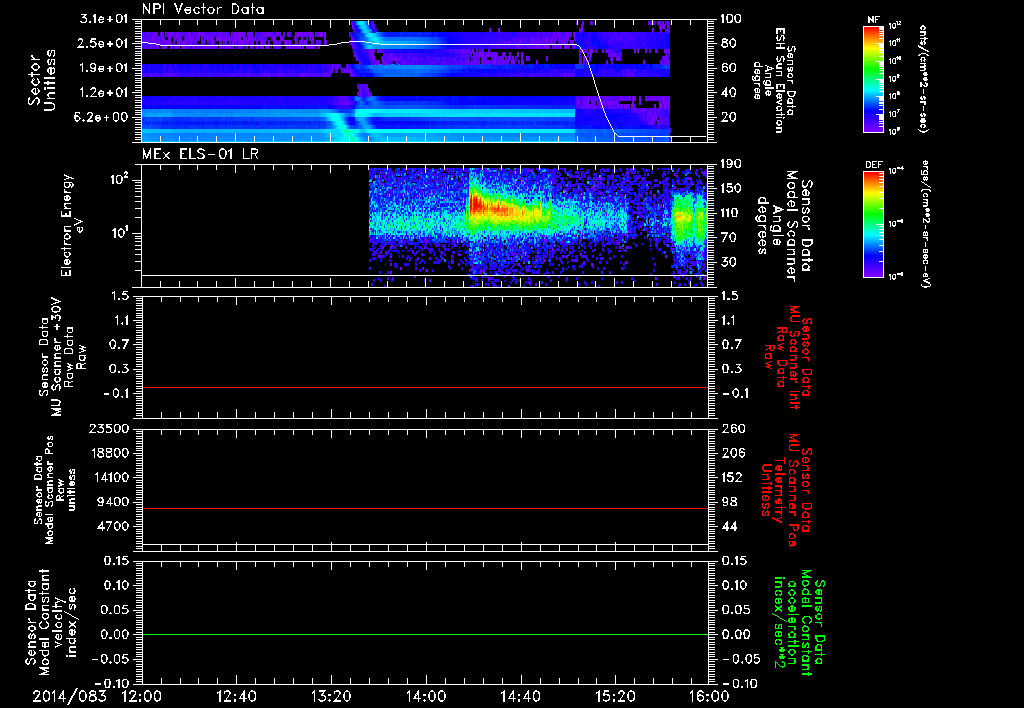Click the "1.9e+01" sector tick label
The image size is (1024, 708).
104,68
